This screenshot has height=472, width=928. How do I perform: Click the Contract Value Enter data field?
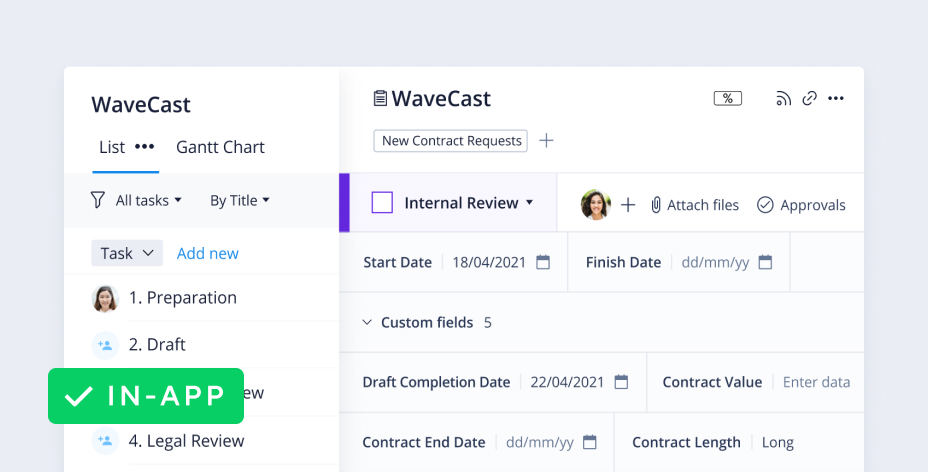click(x=816, y=382)
